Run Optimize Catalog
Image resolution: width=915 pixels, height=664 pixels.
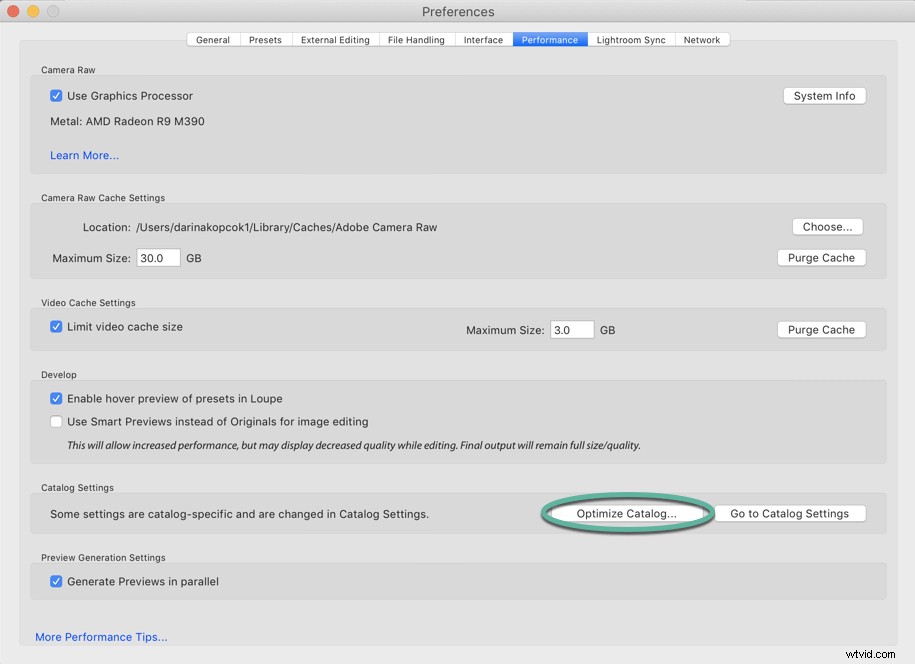pos(627,513)
